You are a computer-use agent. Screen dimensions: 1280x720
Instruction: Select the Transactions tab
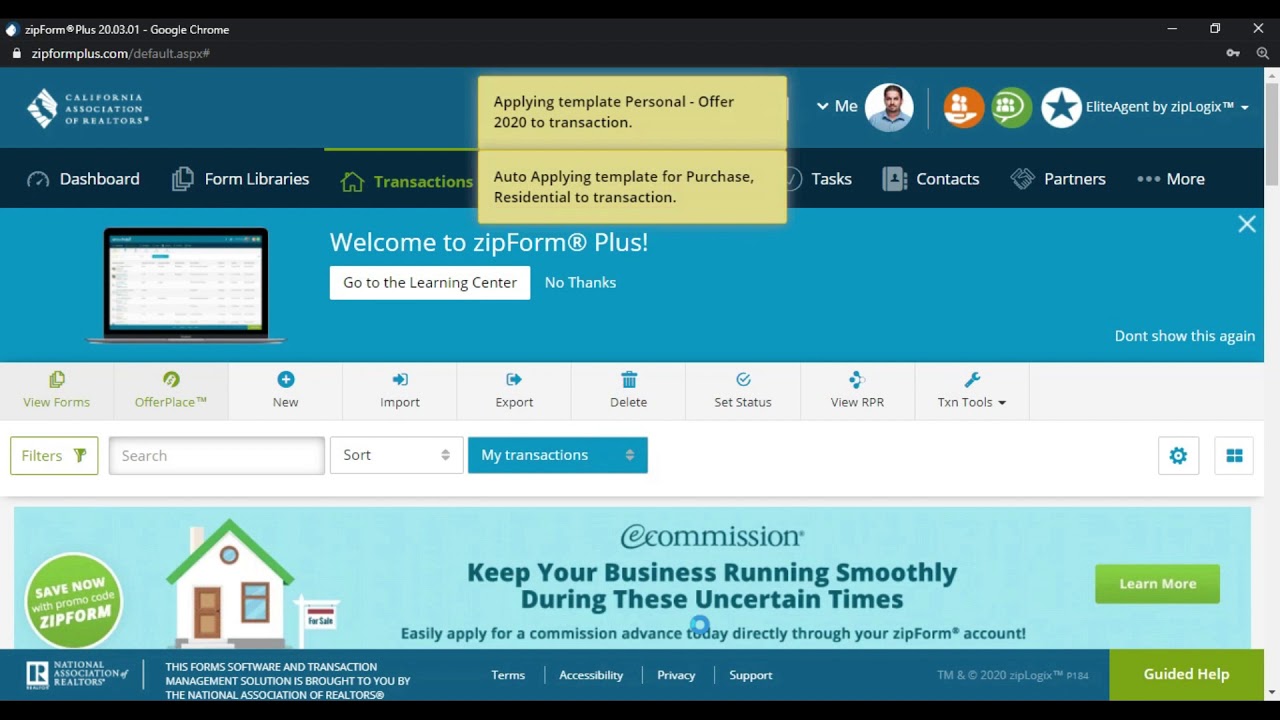coord(407,181)
